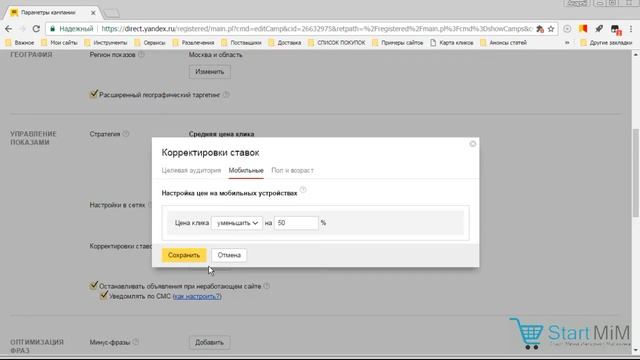Open Мои сайты bookmarks folder
This screenshot has width=640, height=360.
click(x=59, y=42)
